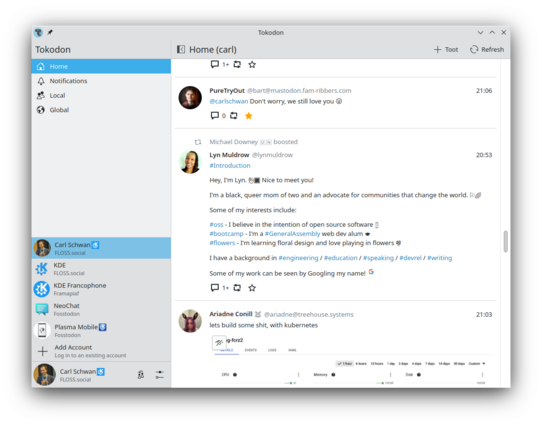Click the Toot compose button
542x425 pixels.
(446, 49)
